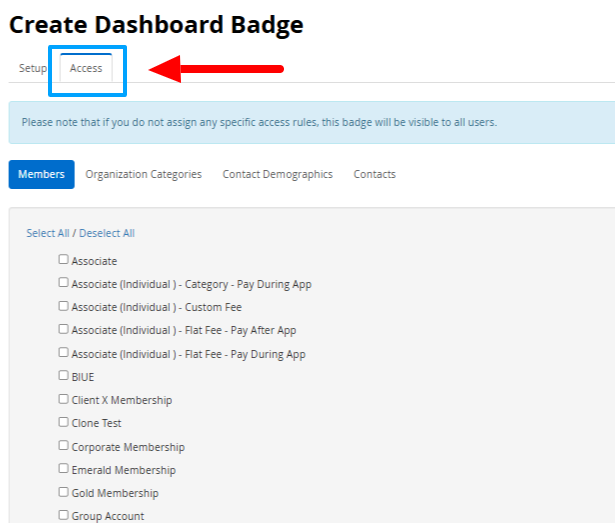The width and height of the screenshot is (615, 523).
Task: Click the Select All link
Action: coord(48,233)
